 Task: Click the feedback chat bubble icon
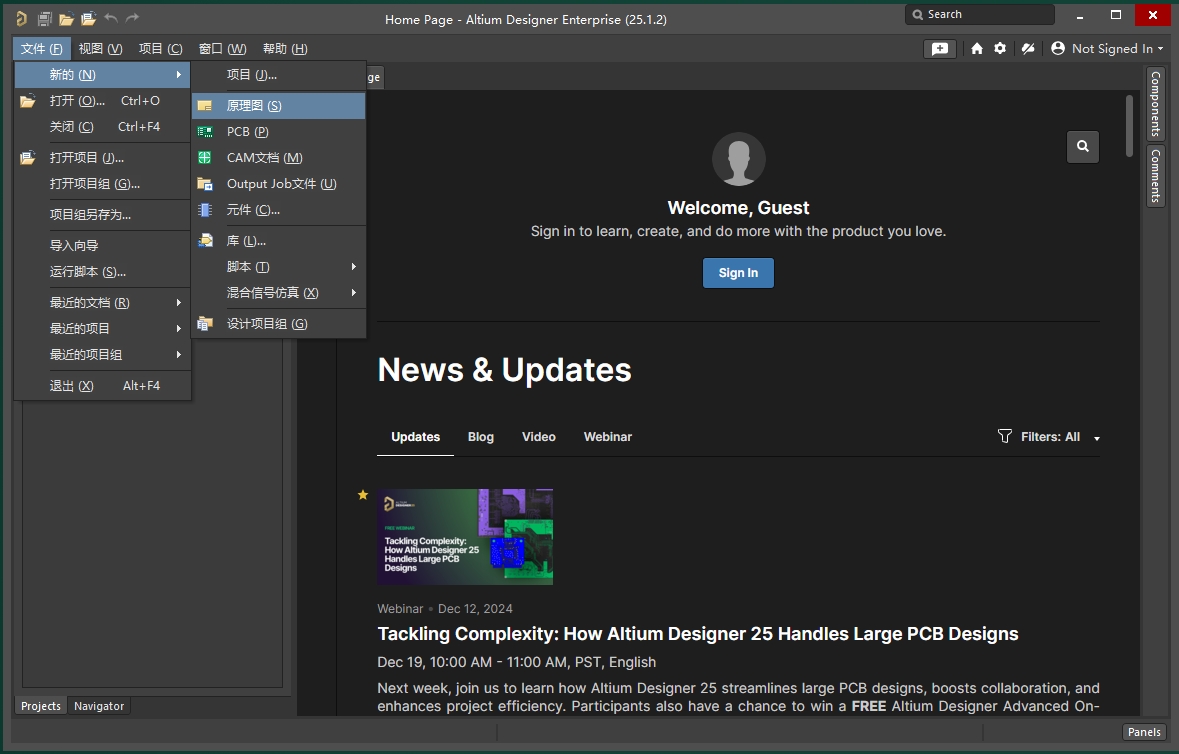coord(940,49)
